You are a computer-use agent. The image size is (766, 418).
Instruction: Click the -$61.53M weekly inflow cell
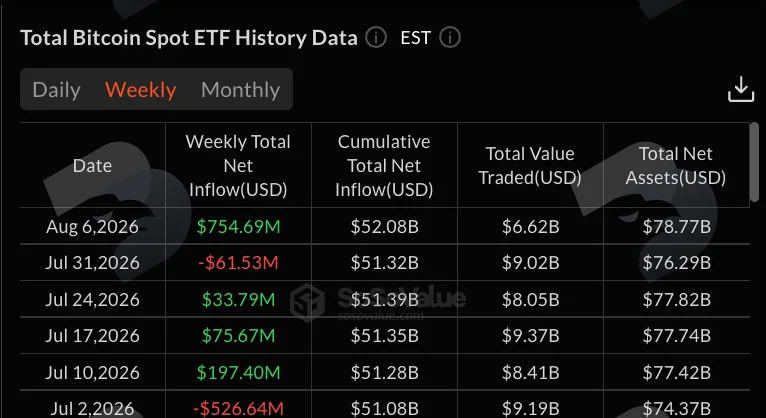pos(238,263)
